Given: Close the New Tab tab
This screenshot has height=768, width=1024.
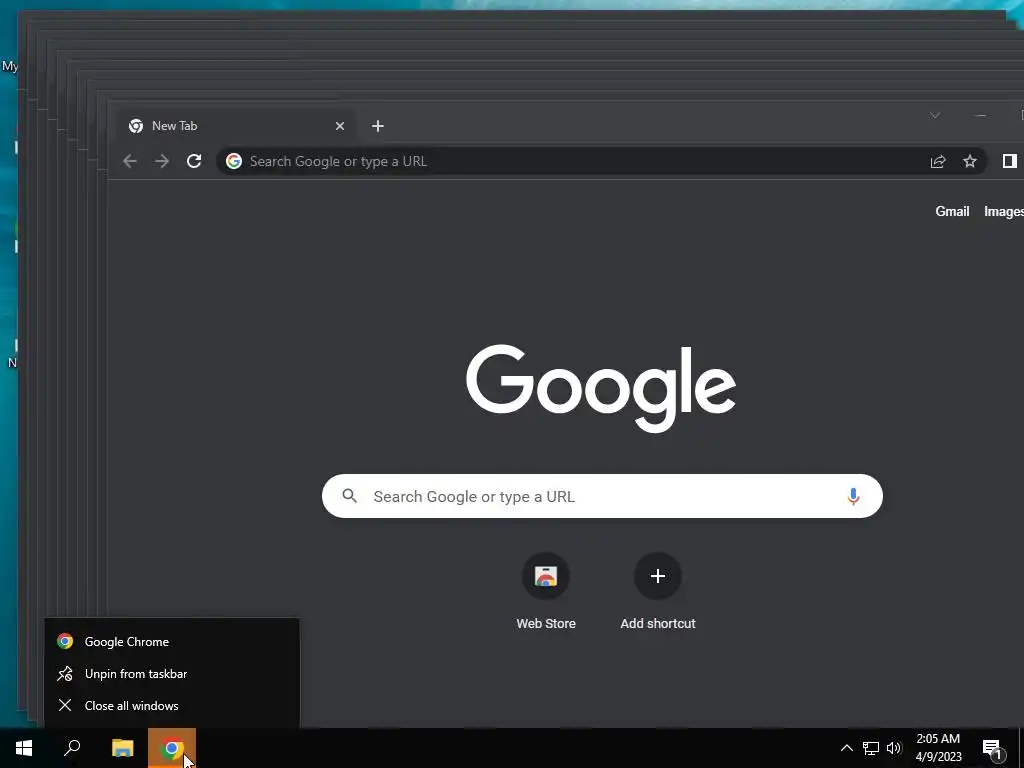Looking at the screenshot, I should (x=340, y=126).
